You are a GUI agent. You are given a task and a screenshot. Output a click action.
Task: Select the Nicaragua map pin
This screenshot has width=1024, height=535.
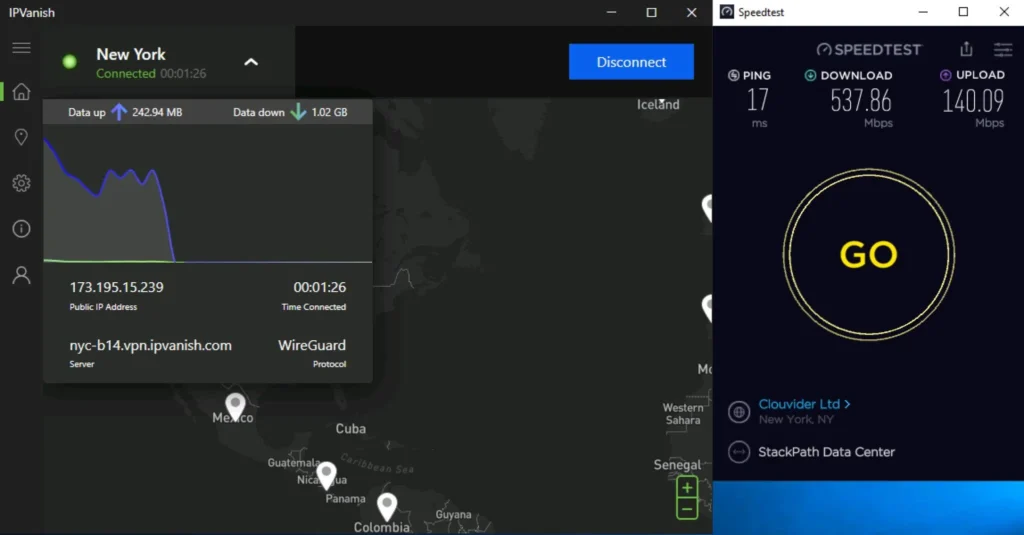[326, 474]
